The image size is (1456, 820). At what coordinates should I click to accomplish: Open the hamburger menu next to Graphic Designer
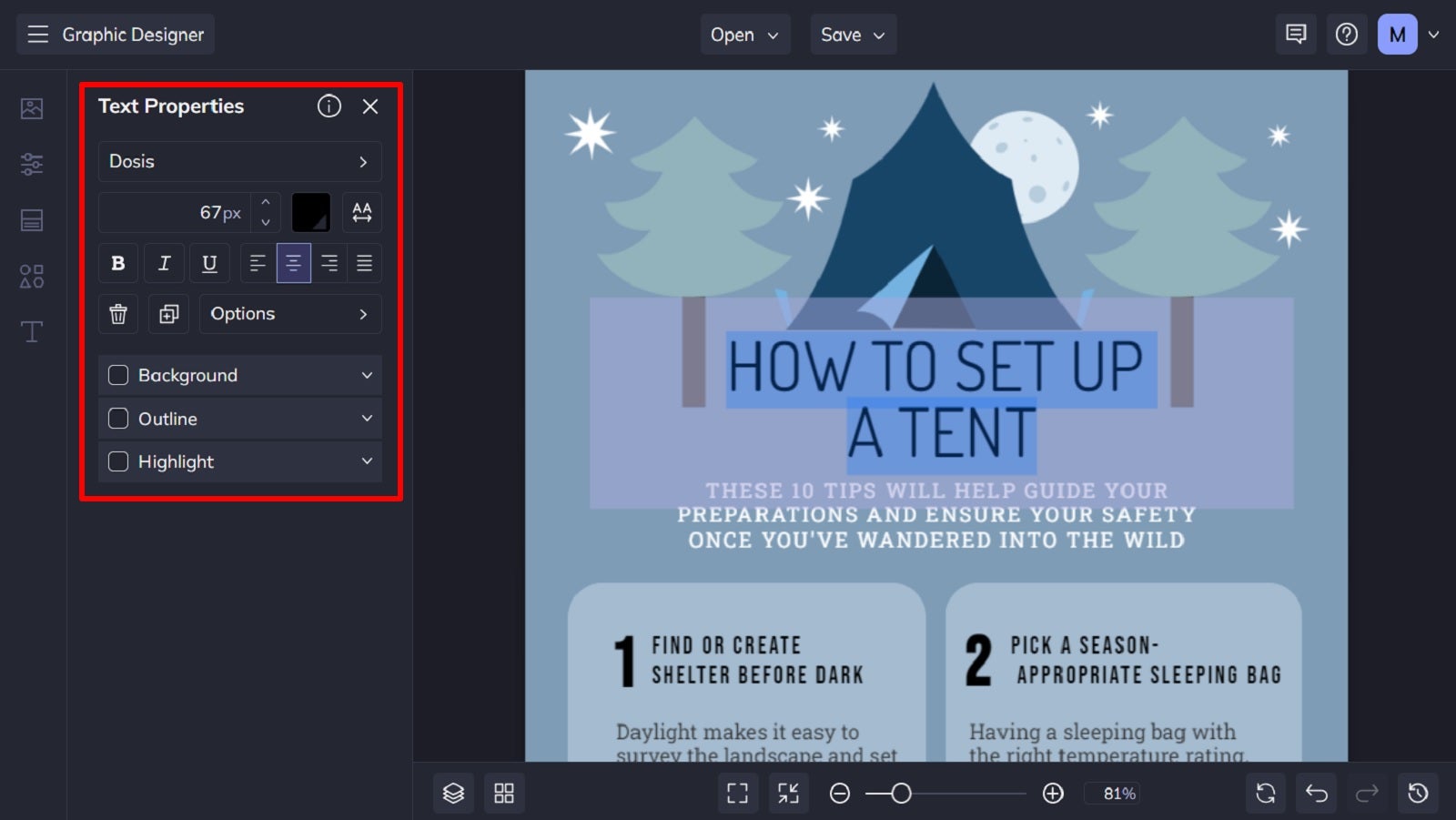[37, 34]
